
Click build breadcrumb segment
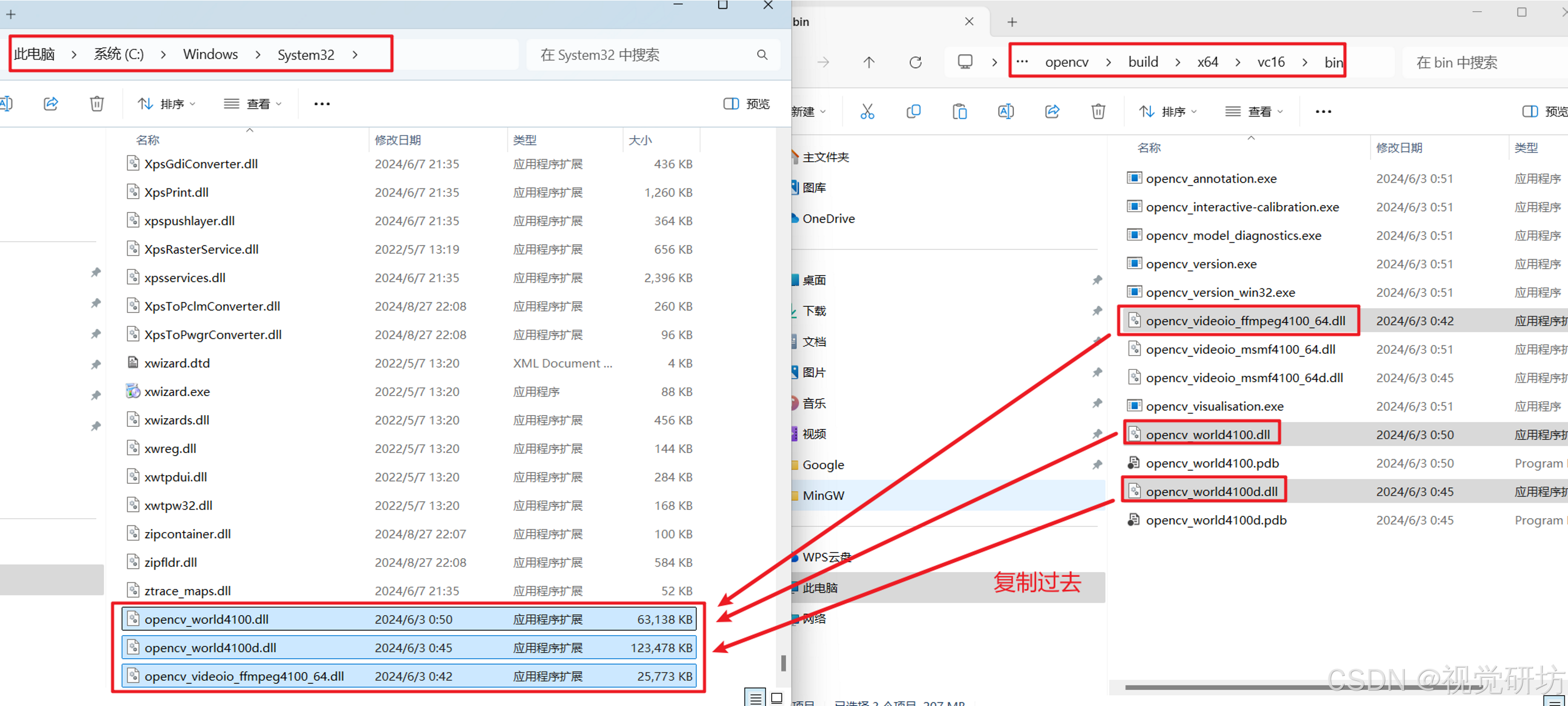[x=1143, y=62]
